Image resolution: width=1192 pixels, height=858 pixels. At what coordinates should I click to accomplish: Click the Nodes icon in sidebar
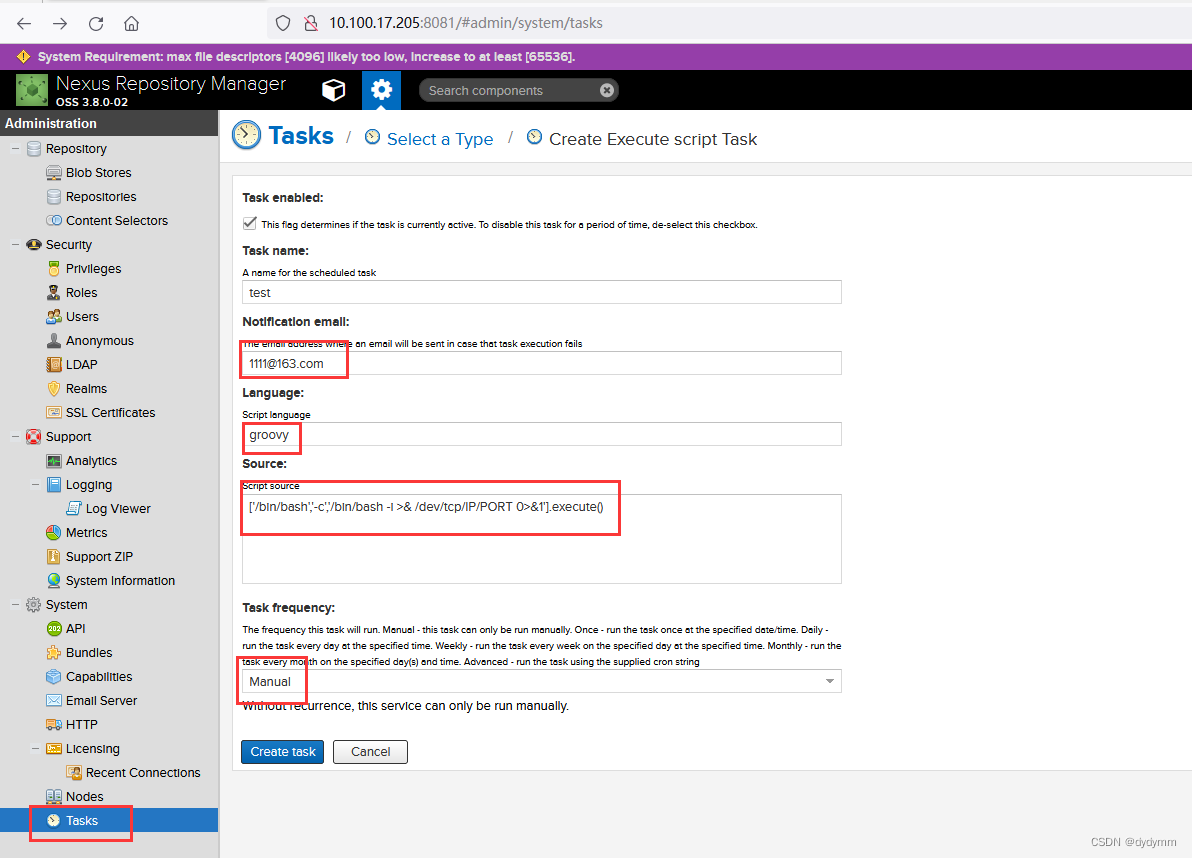coord(54,796)
